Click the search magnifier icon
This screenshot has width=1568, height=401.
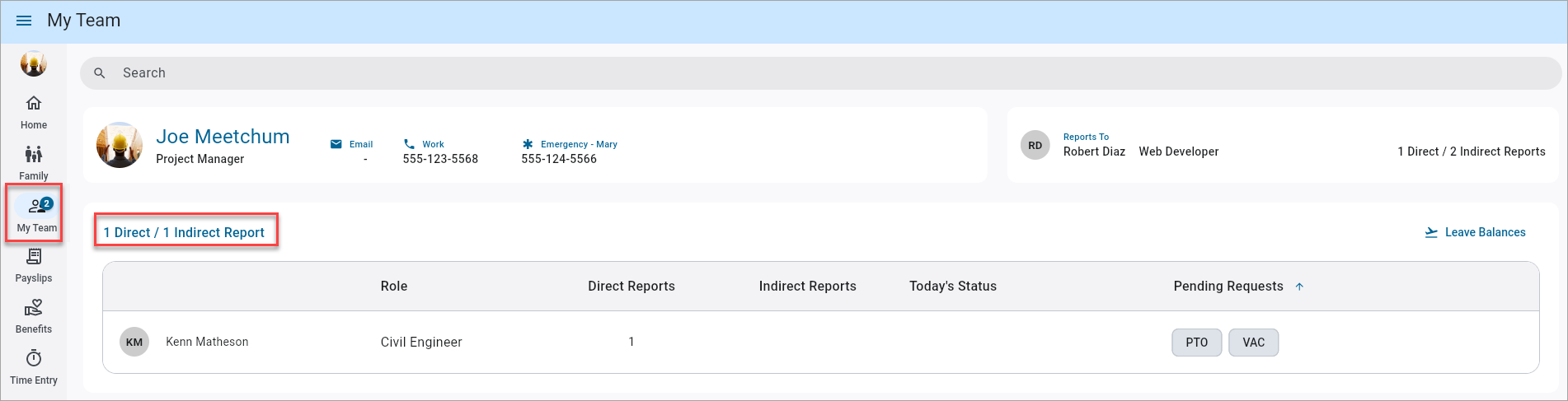coord(100,73)
